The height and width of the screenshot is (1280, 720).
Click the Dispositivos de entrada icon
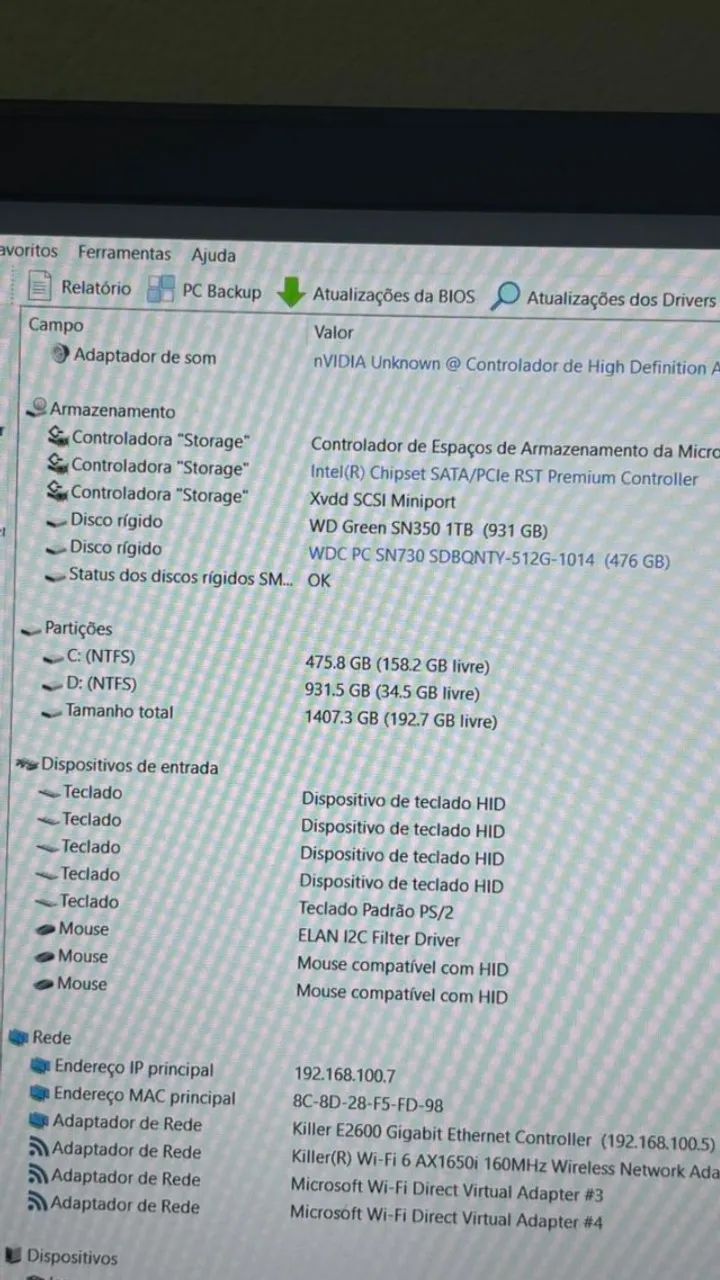tap(27, 766)
